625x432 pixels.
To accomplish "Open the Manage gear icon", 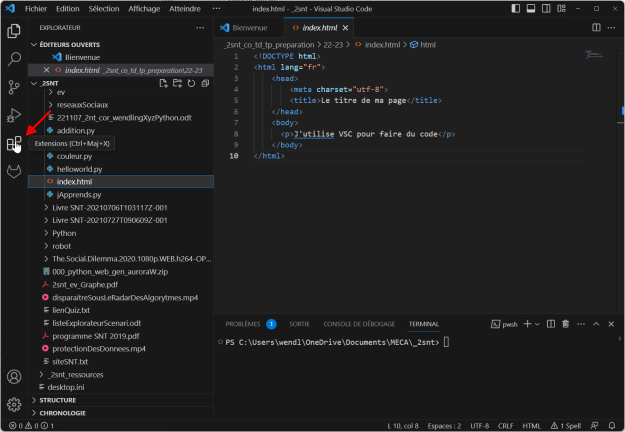I will tap(14, 405).
